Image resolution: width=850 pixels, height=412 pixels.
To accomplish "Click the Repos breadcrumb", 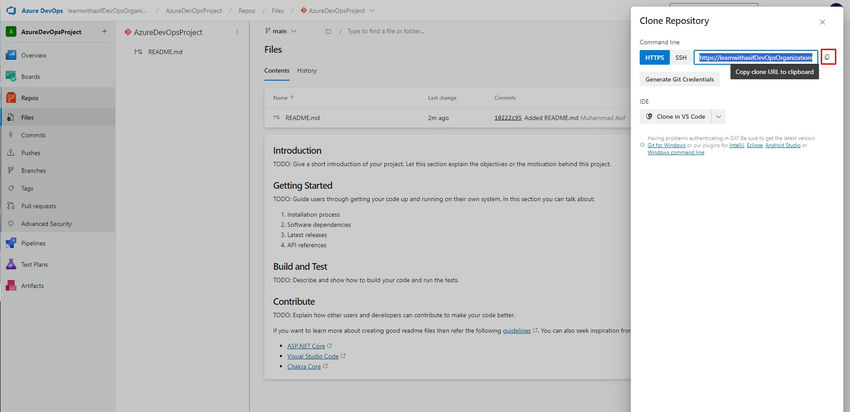I will click(x=247, y=11).
